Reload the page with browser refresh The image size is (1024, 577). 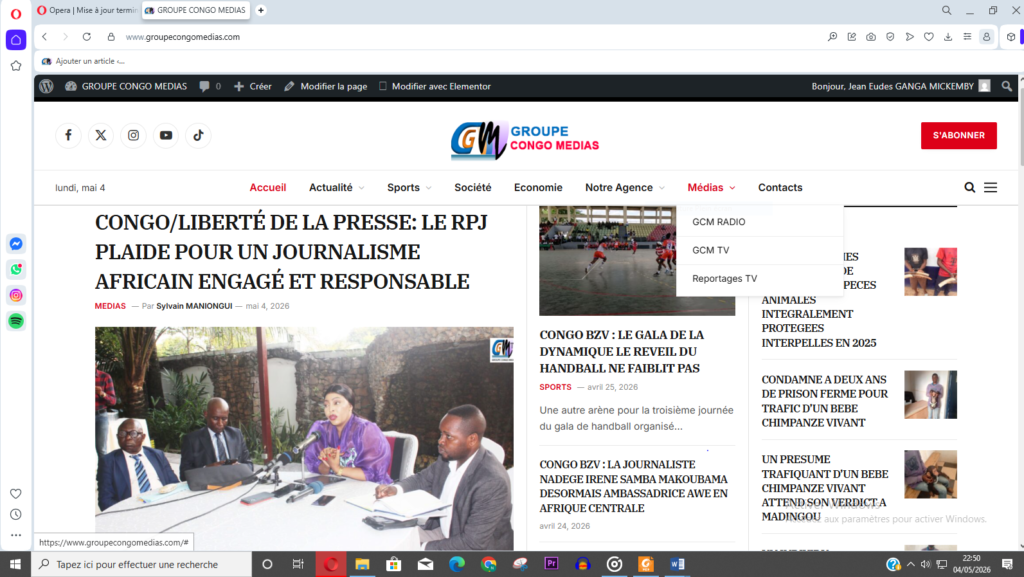86,37
